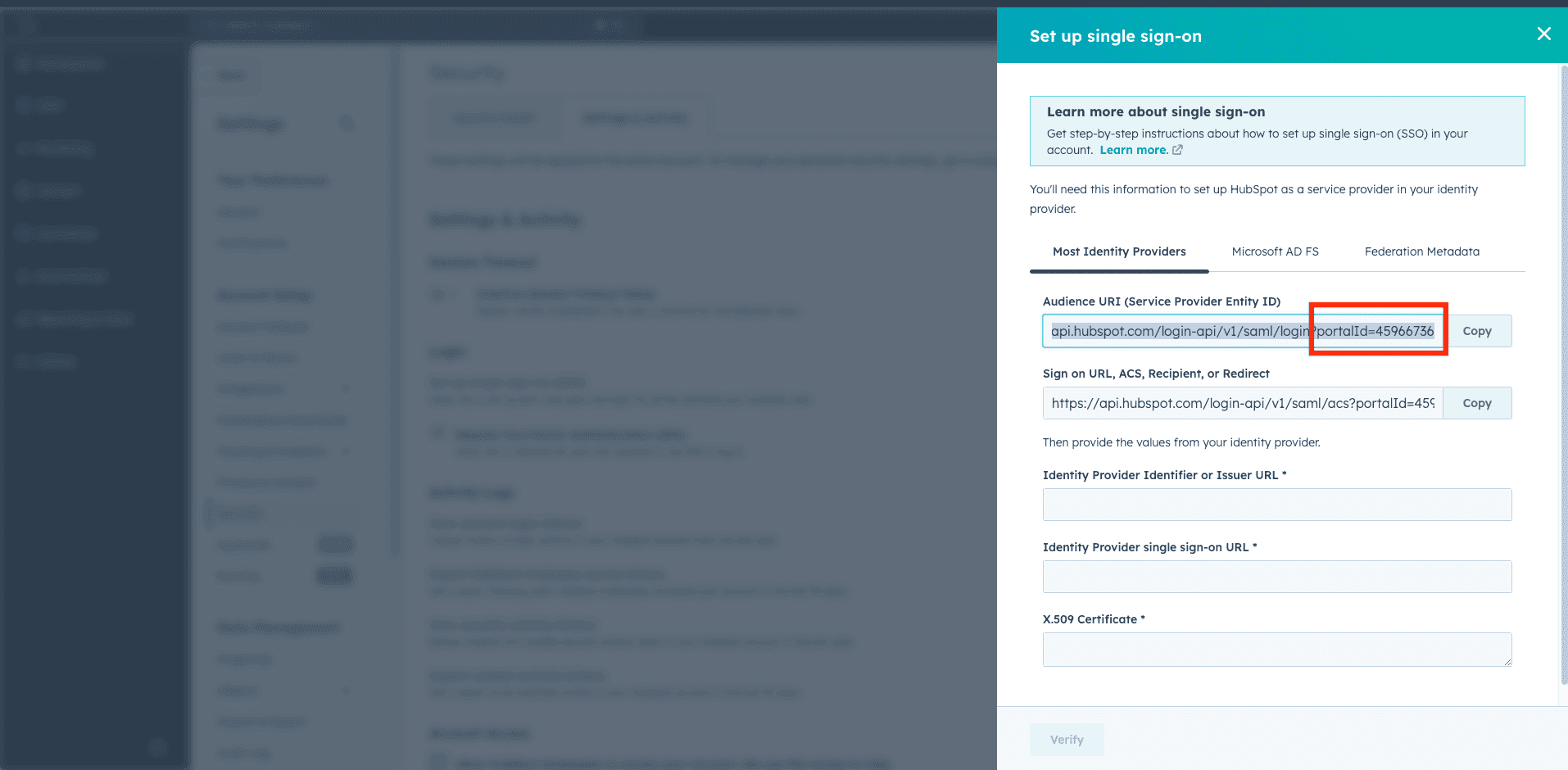Viewport: 1568px width, 770px height.
Task: Focus the Identity Provider single sign-on URL field
Action: point(1277,577)
